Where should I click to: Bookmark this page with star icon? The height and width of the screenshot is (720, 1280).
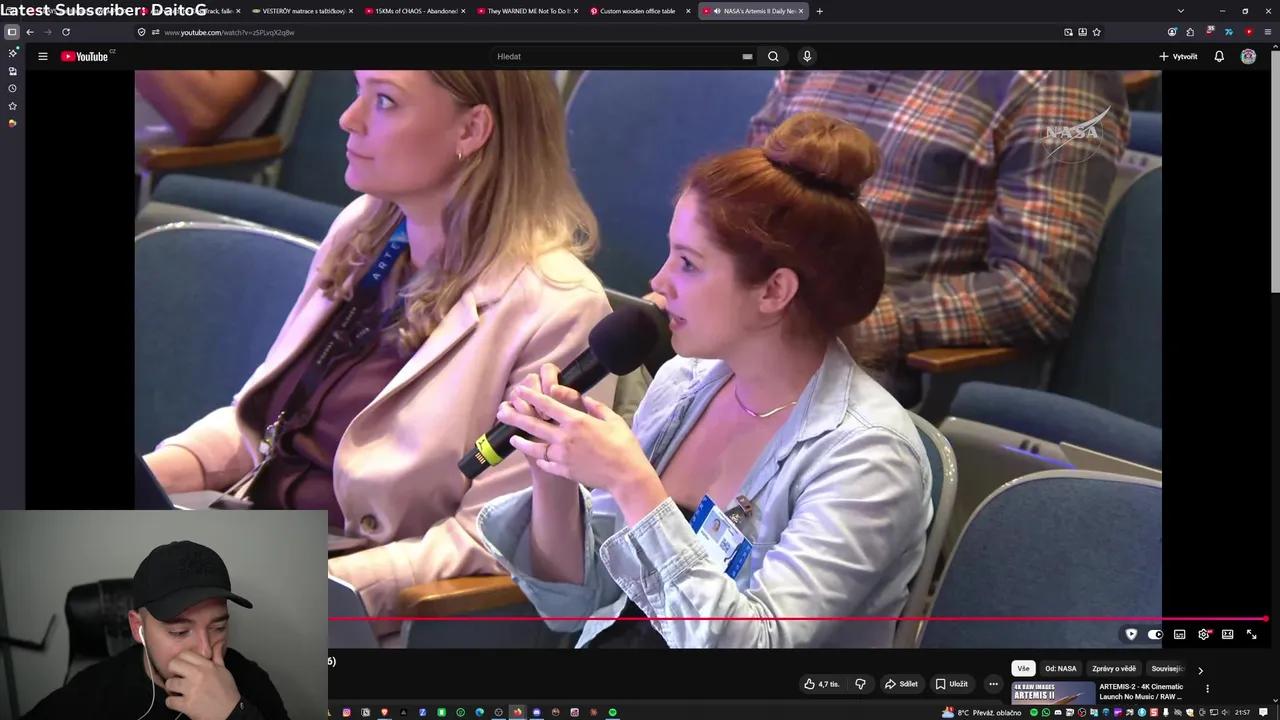[1097, 32]
